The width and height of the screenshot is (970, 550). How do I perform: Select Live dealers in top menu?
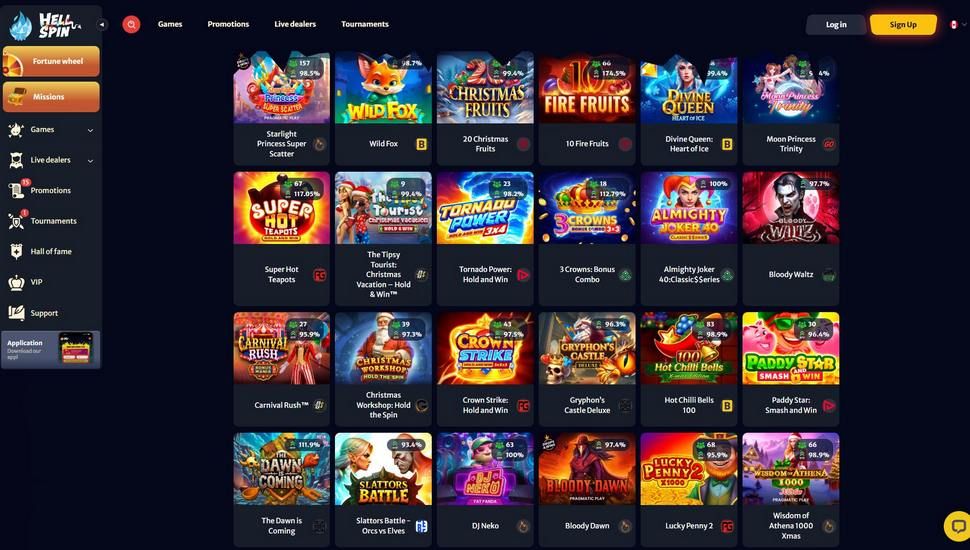pyautogui.click(x=295, y=24)
